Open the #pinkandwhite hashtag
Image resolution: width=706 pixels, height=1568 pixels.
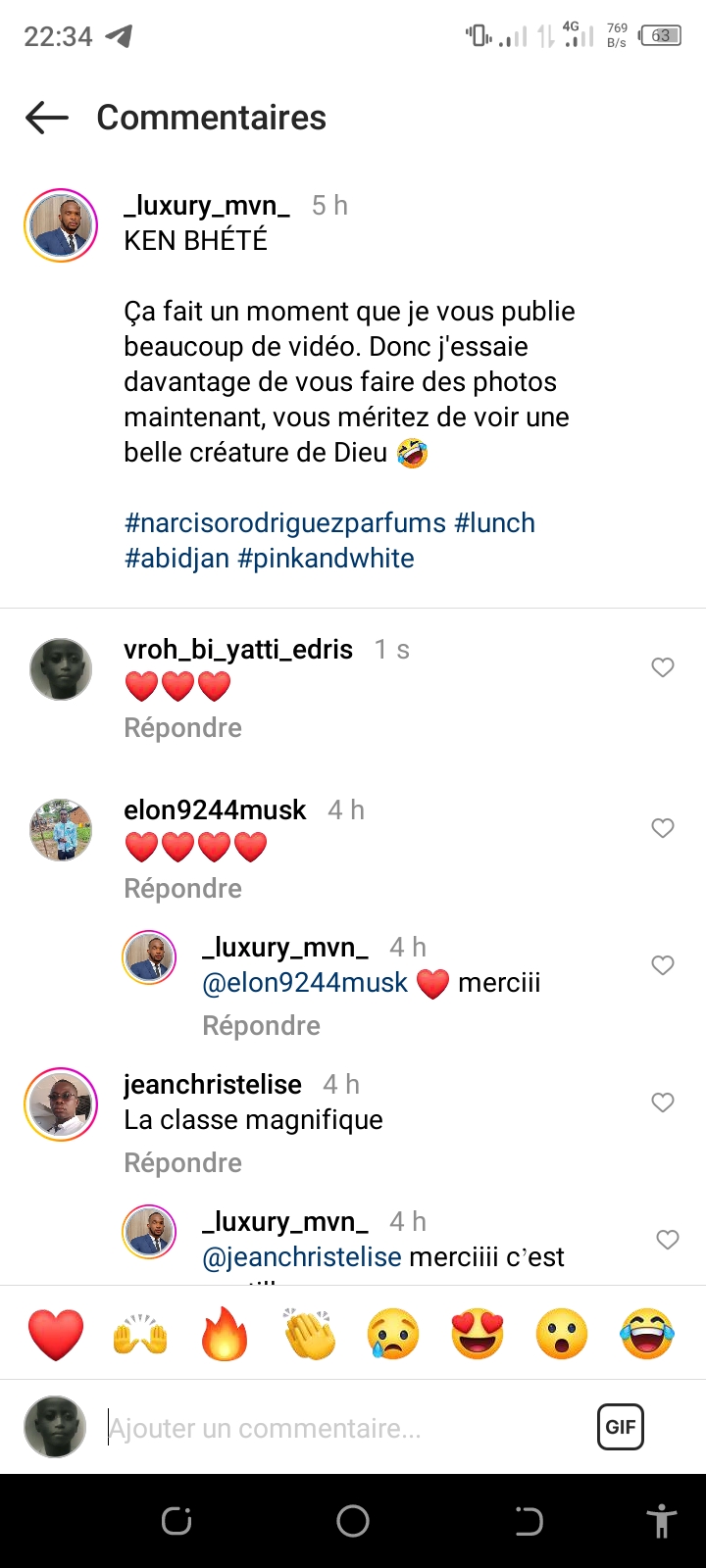click(x=327, y=559)
